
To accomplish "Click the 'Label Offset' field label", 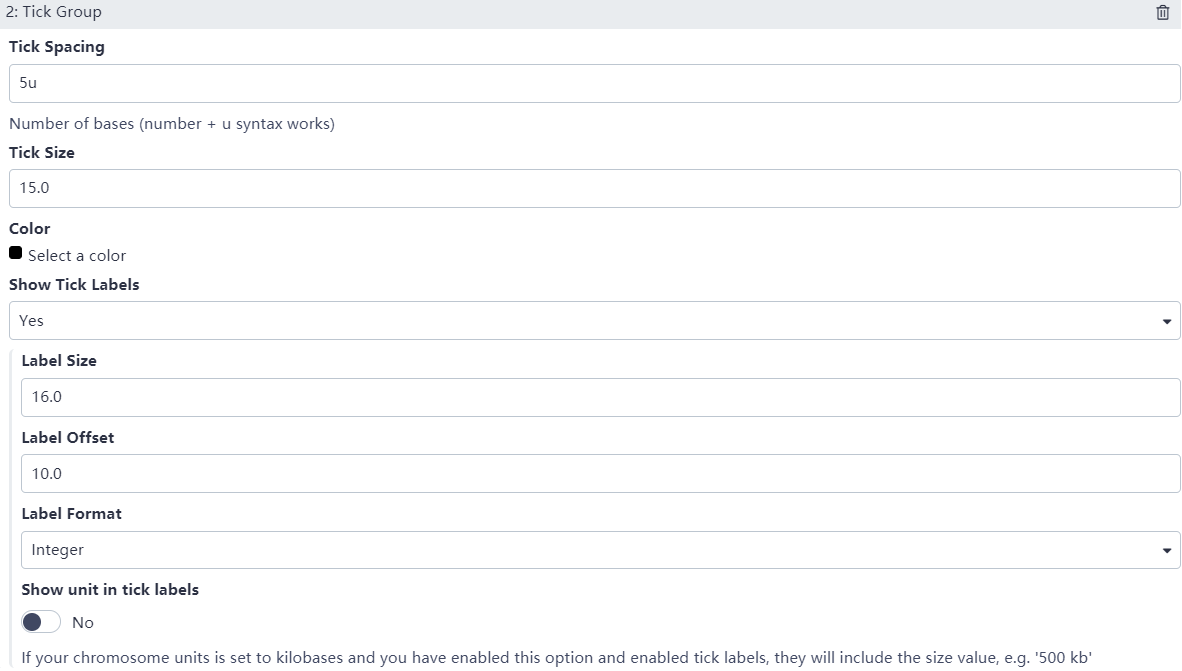I will tap(68, 438).
